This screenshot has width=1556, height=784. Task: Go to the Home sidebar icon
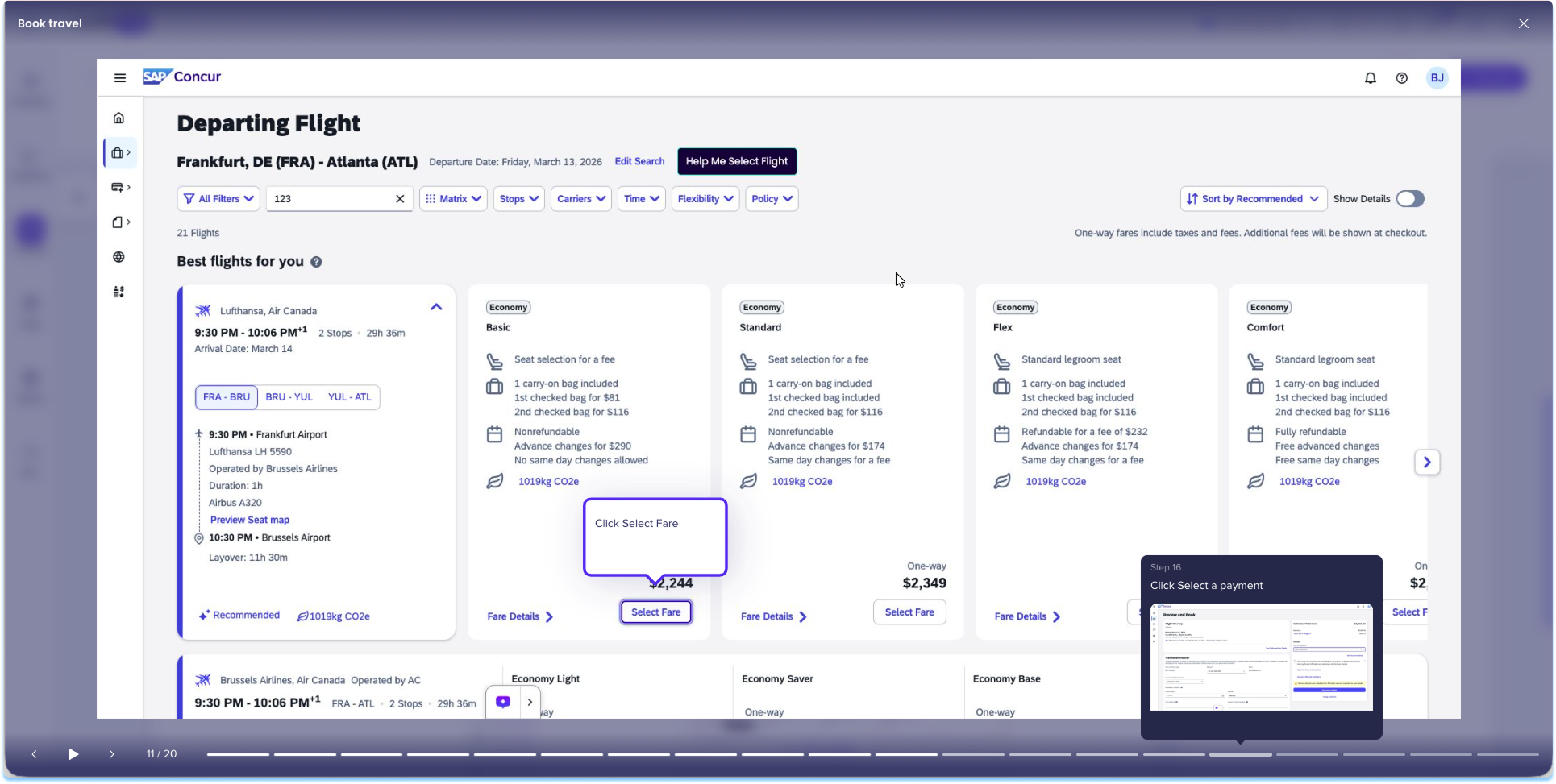(x=119, y=118)
